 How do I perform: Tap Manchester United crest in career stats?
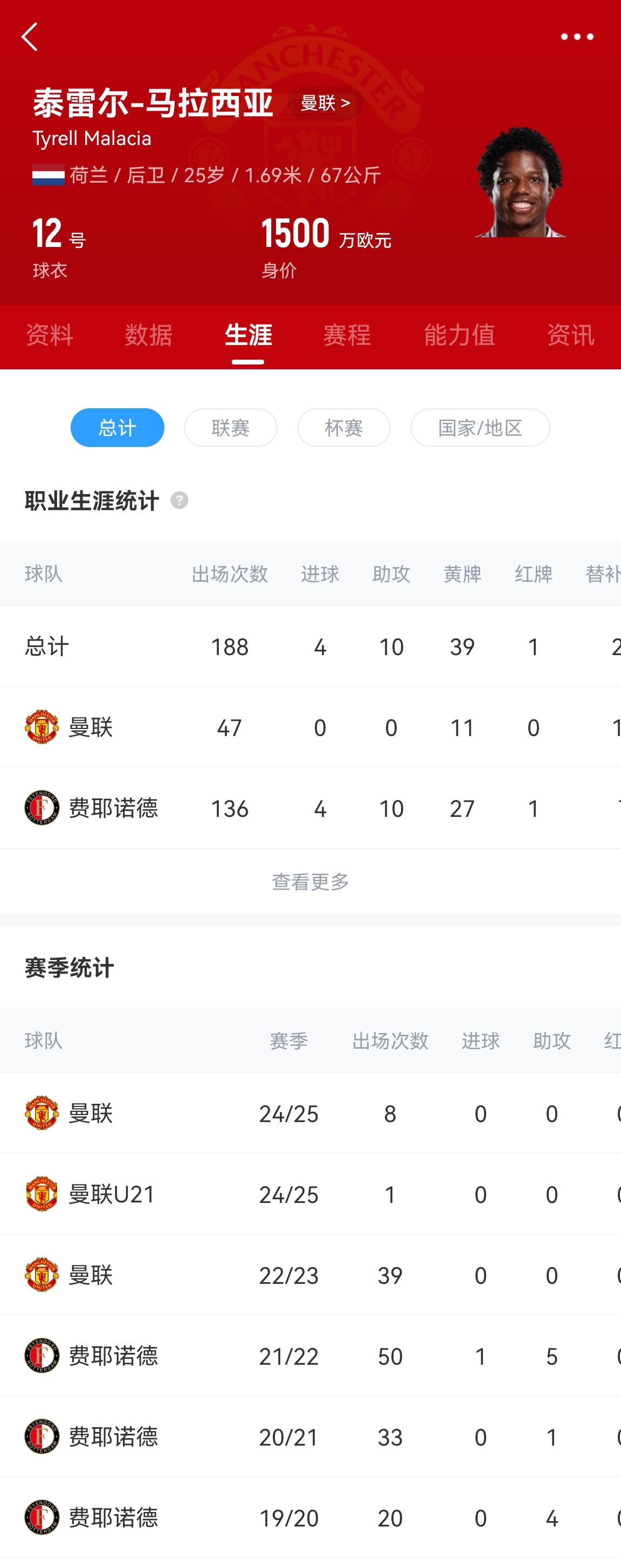(x=42, y=727)
